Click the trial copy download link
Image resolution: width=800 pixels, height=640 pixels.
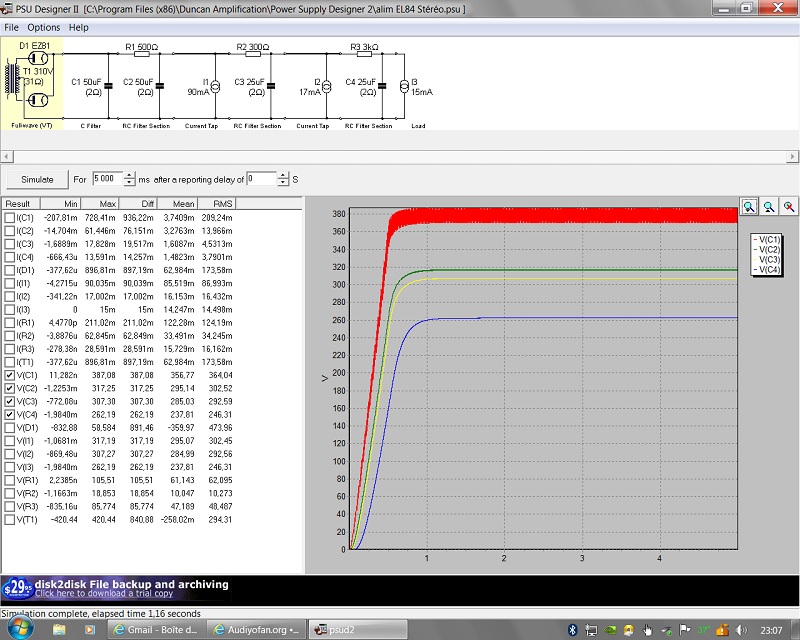(104, 594)
